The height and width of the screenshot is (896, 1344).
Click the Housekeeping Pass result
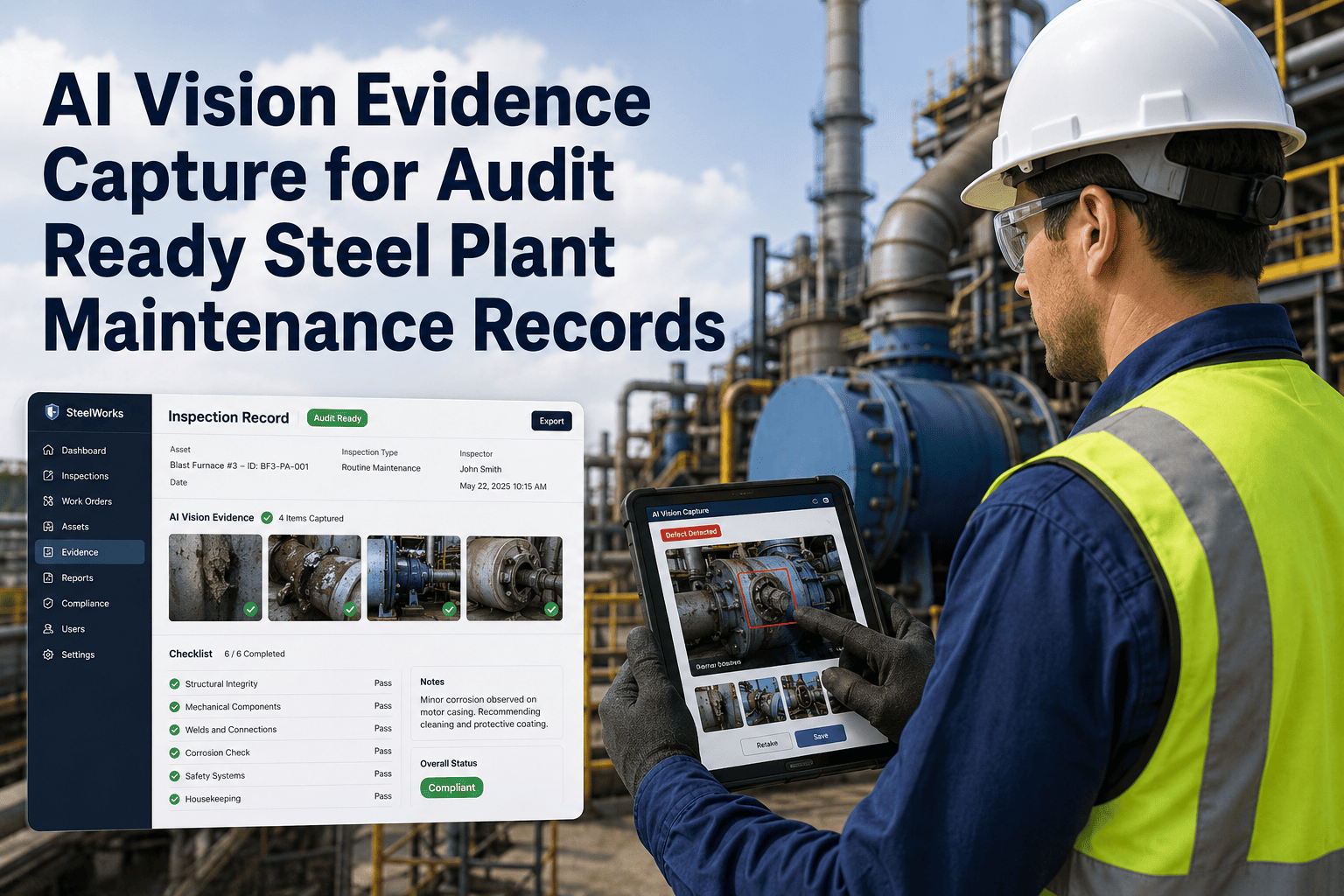point(383,795)
